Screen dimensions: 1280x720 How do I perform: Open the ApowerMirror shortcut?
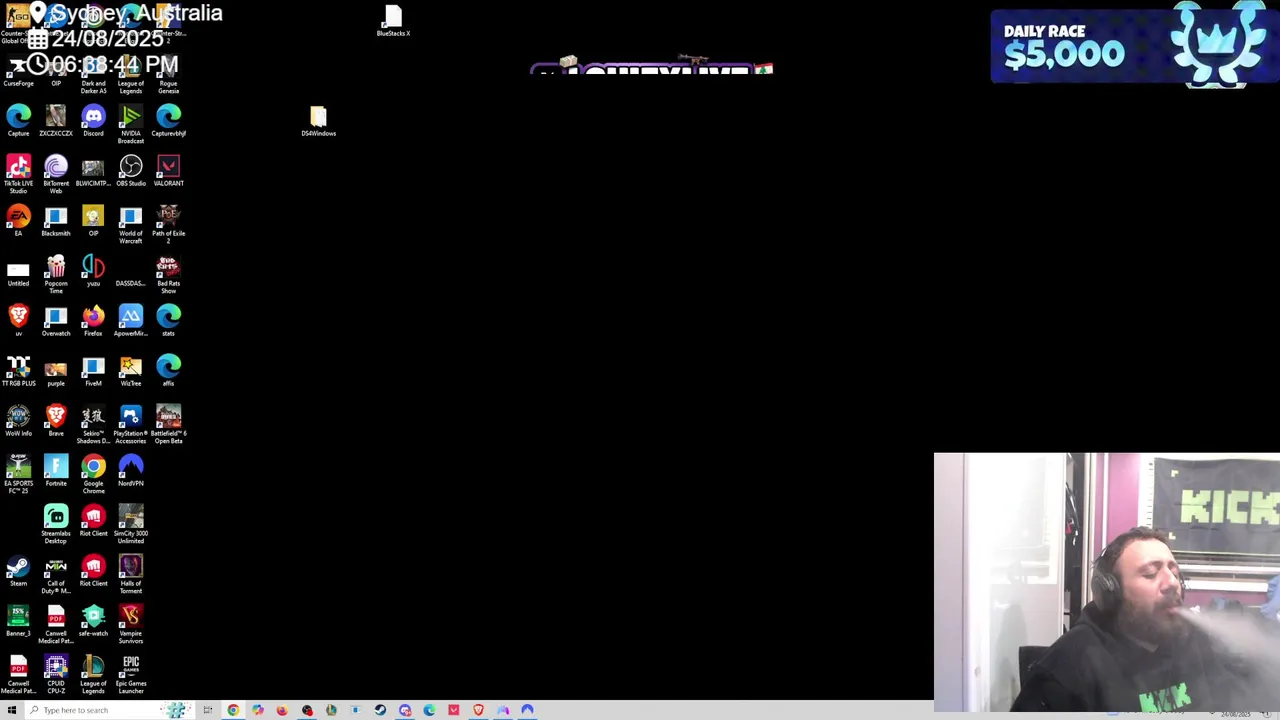[x=131, y=319]
